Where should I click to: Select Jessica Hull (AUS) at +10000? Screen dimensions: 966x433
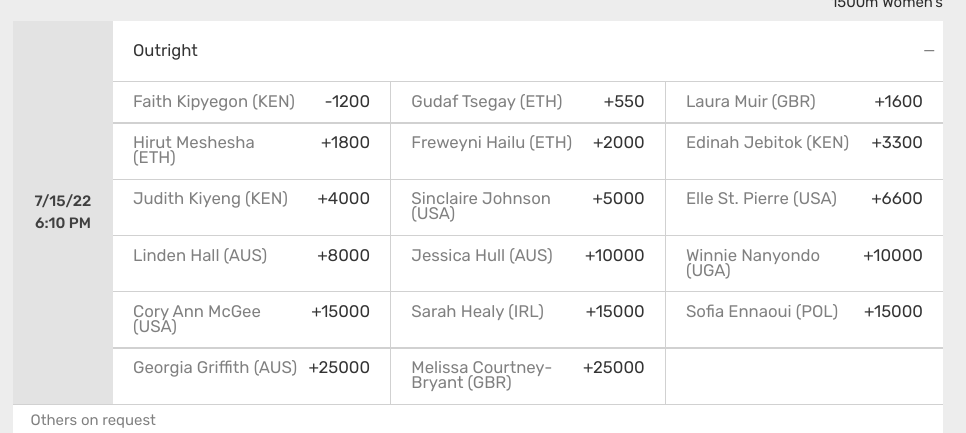528,264
